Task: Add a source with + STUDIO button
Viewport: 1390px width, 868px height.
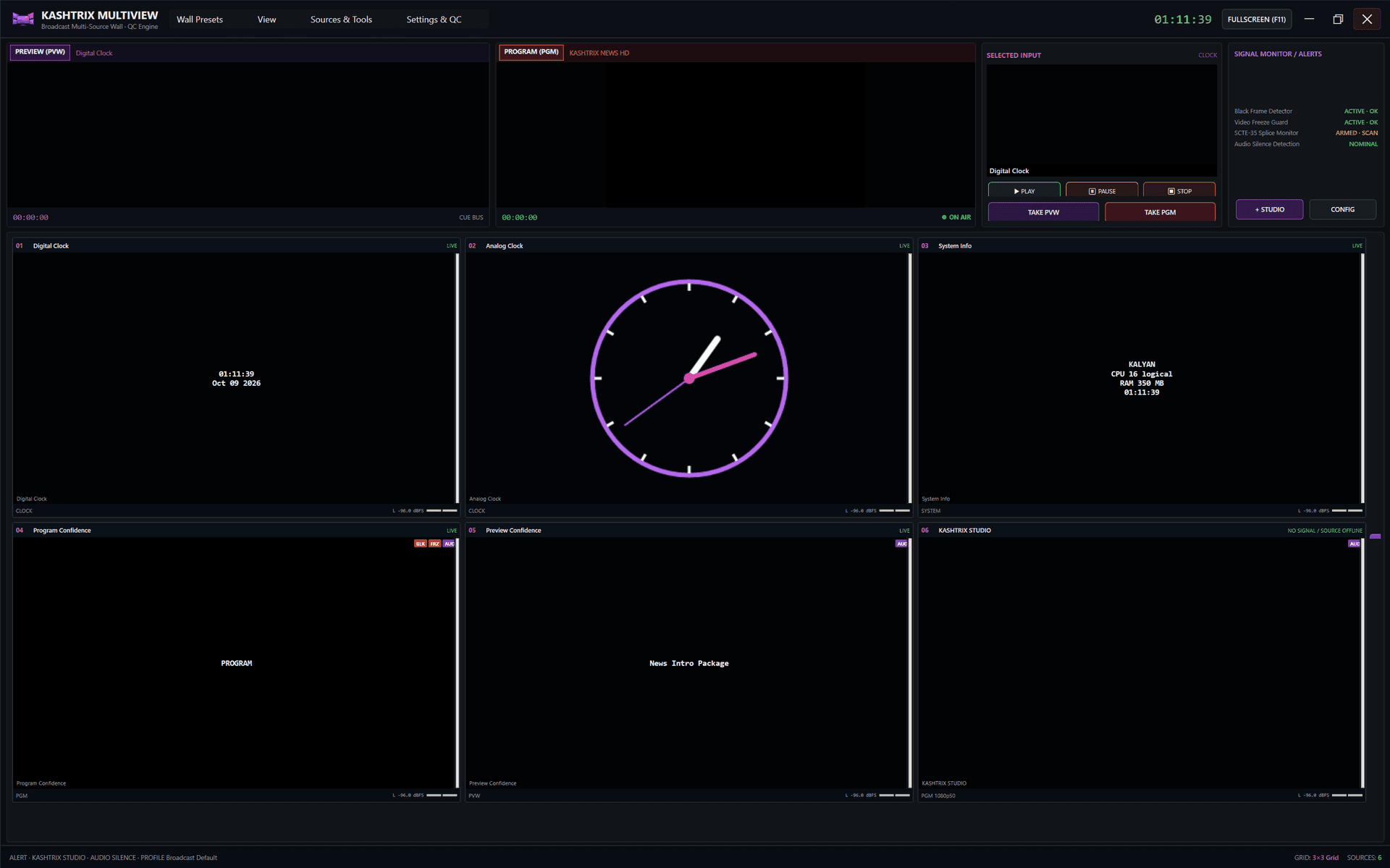Action: pyautogui.click(x=1269, y=209)
